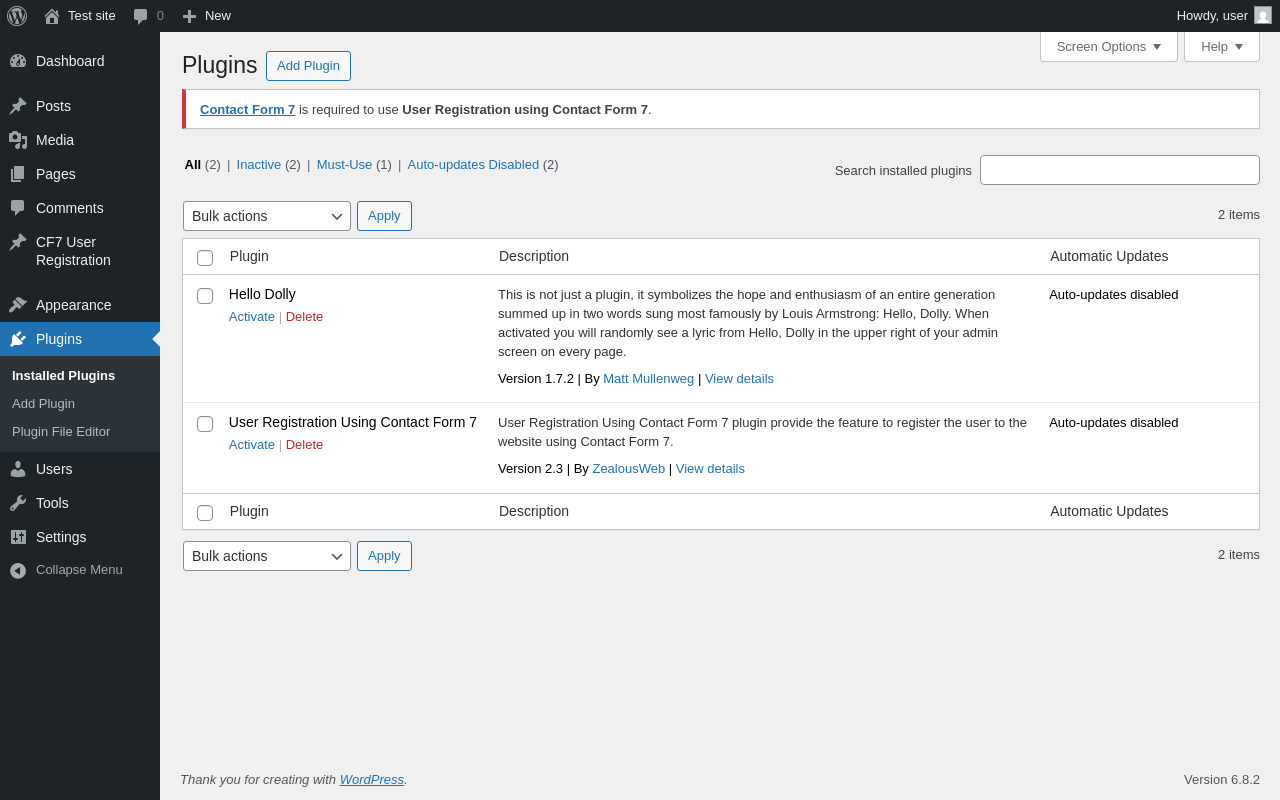Open the Test site home icon

click(x=52, y=16)
